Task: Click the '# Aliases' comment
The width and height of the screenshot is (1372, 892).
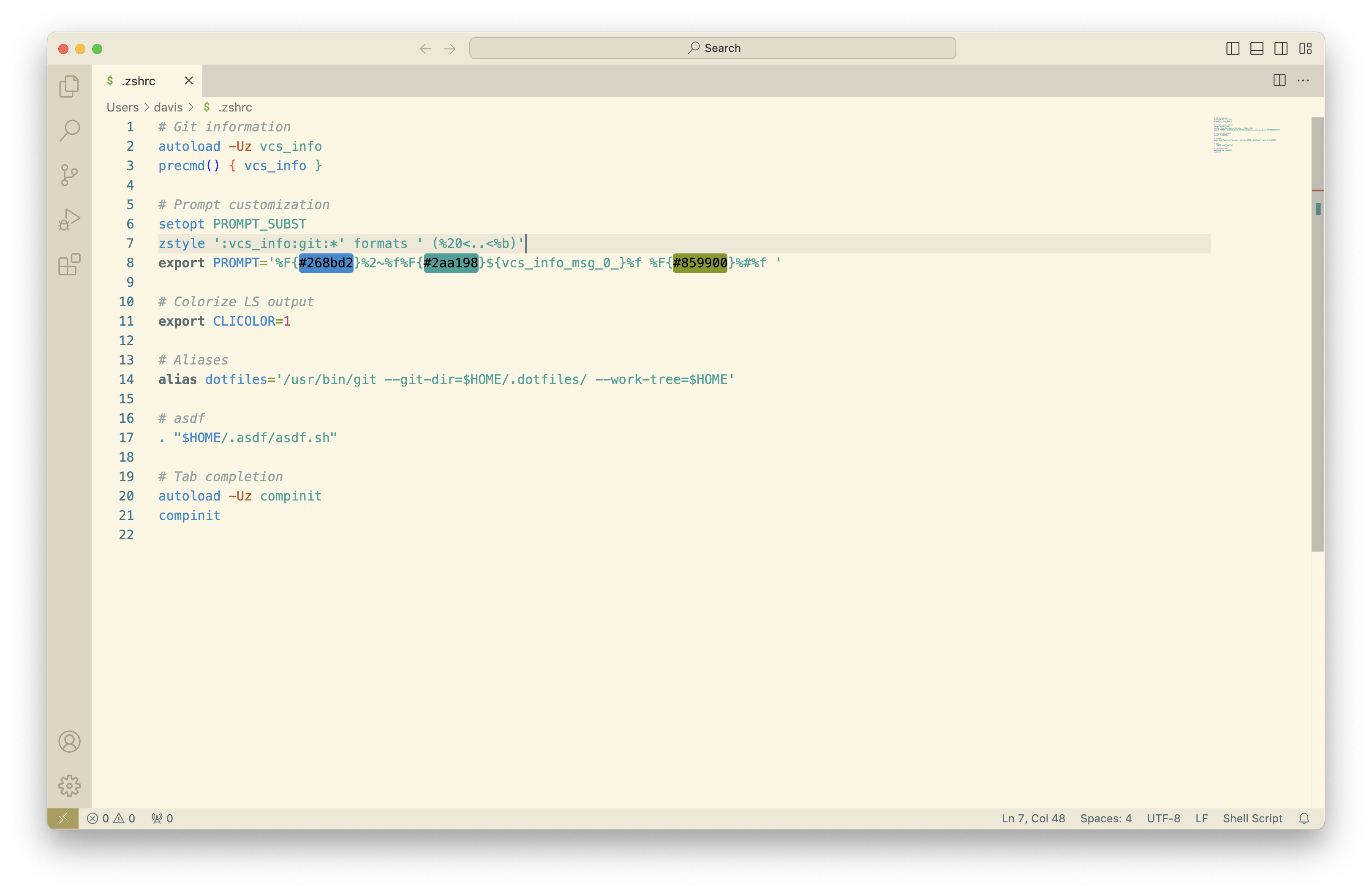Action: click(x=193, y=359)
